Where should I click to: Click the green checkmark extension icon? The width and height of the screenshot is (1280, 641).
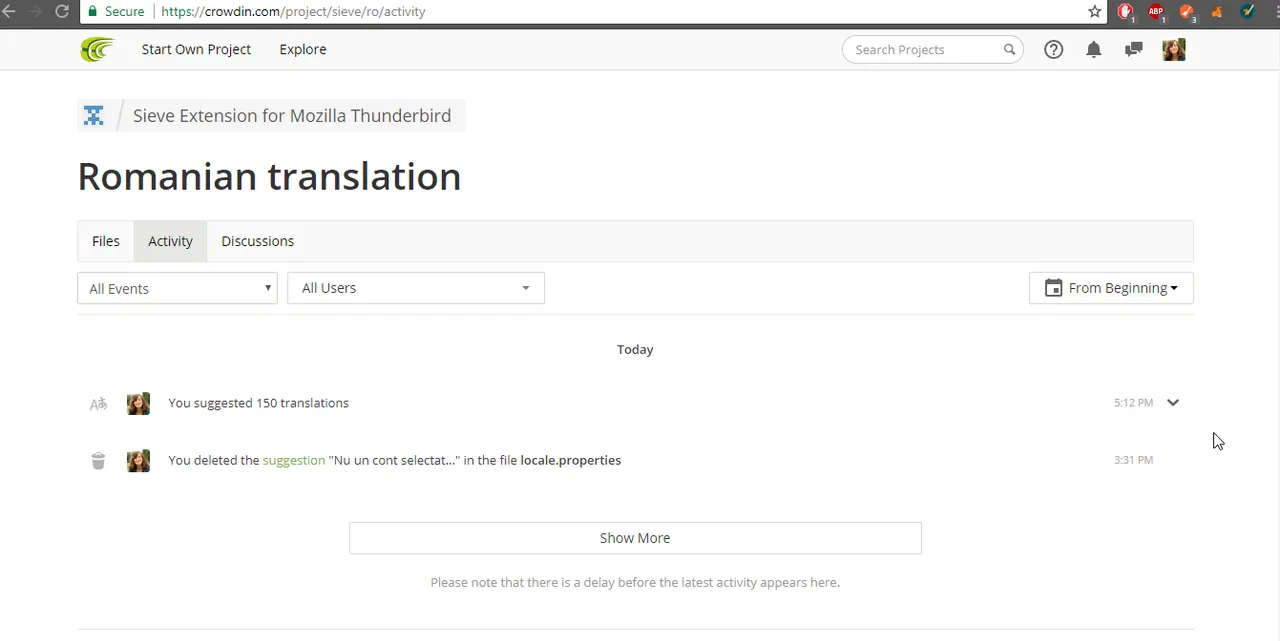pos(1248,12)
